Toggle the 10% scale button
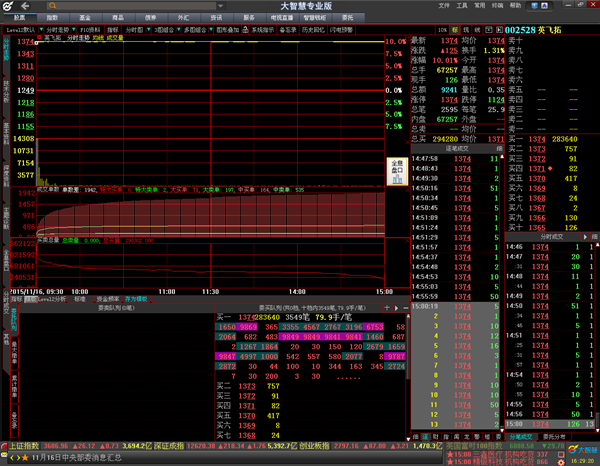The width and height of the screenshot is (600, 466). [x=442, y=30]
